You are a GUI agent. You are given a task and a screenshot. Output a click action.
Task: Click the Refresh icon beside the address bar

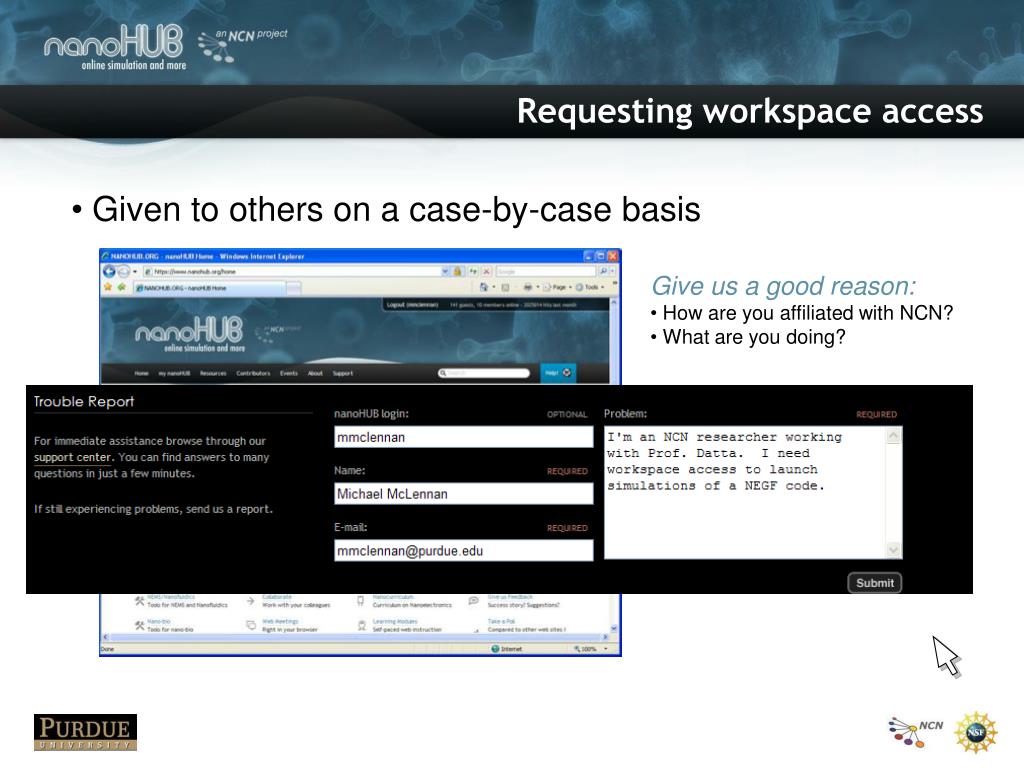click(473, 271)
